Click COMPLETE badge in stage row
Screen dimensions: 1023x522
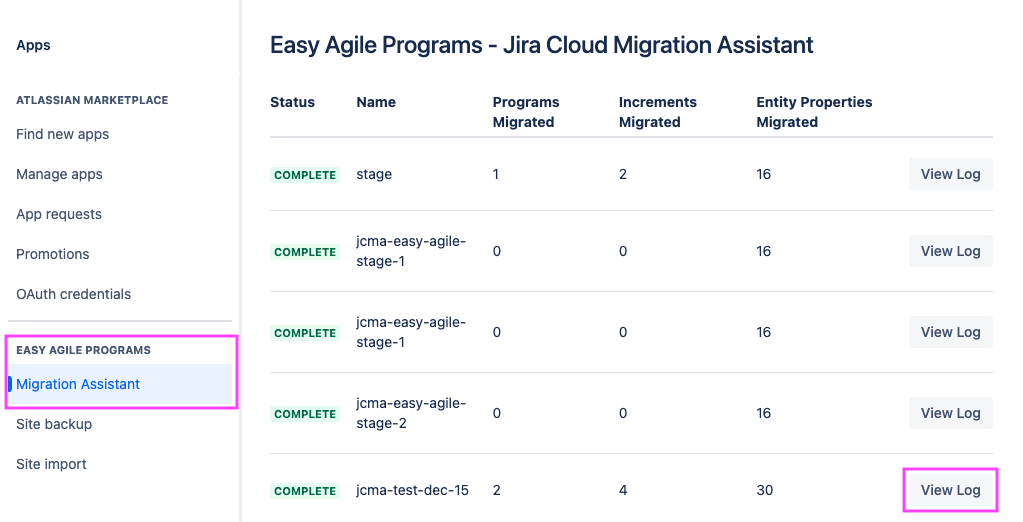[x=305, y=175]
